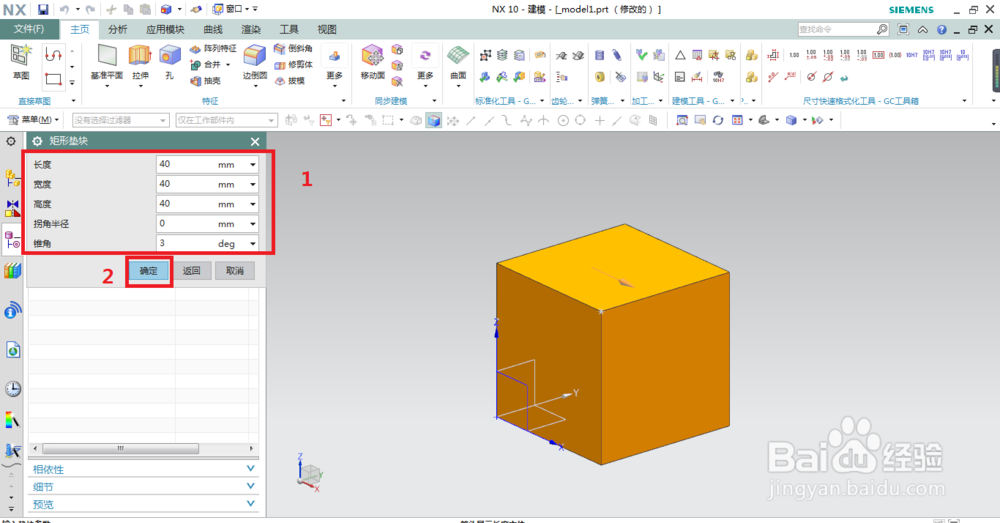Select the Datum Plane (基准平面) icon
This screenshot has width=1000, height=523.
point(107,55)
